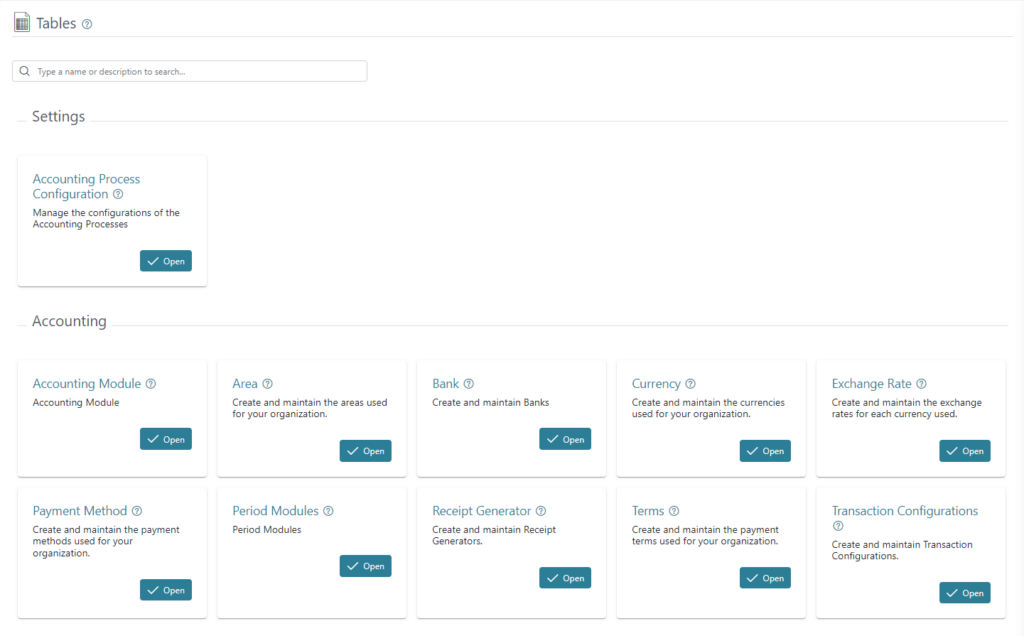Screen dimensions: 1024x636
Task: Click the Terms help icon
Action: tap(674, 510)
